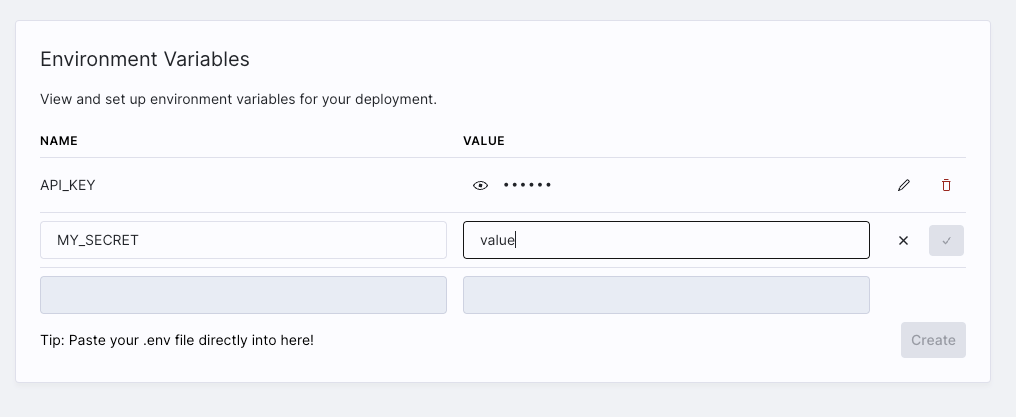Click the empty new variable value field
Image resolution: width=1016 pixels, height=417 pixels.
pyautogui.click(x=666, y=295)
